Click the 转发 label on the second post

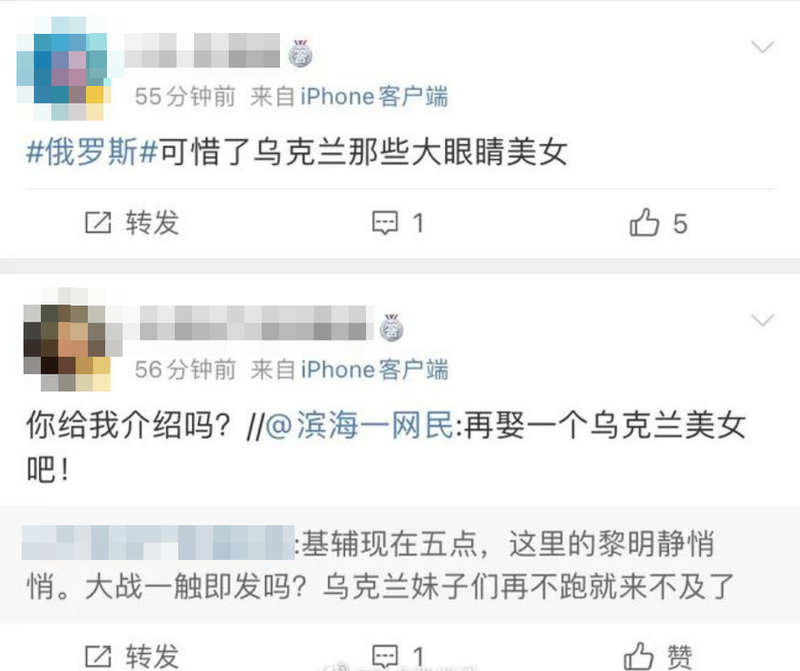coord(153,656)
